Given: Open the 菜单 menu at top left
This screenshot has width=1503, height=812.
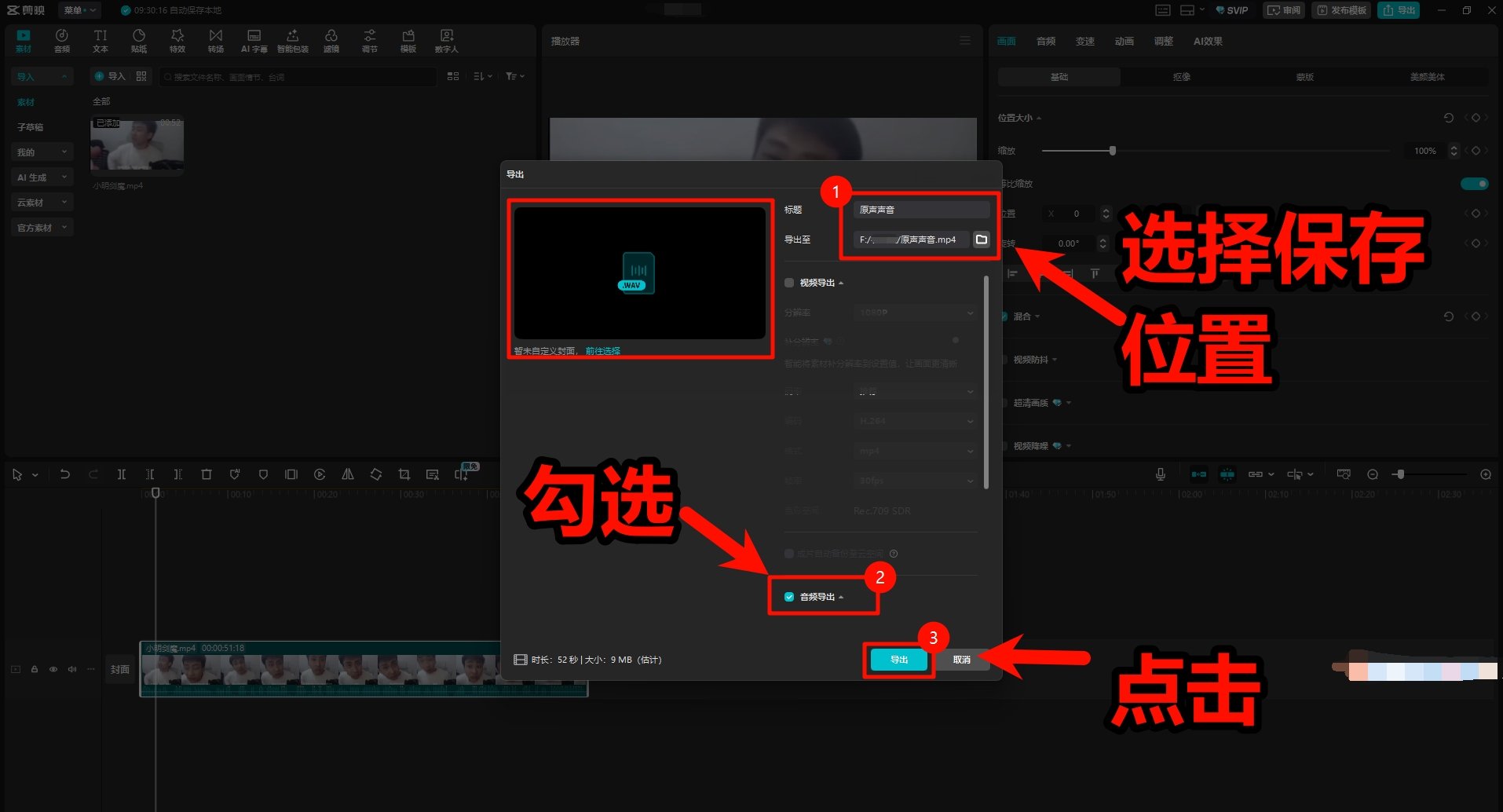Looking at the screenshot, I should (79, 10).
